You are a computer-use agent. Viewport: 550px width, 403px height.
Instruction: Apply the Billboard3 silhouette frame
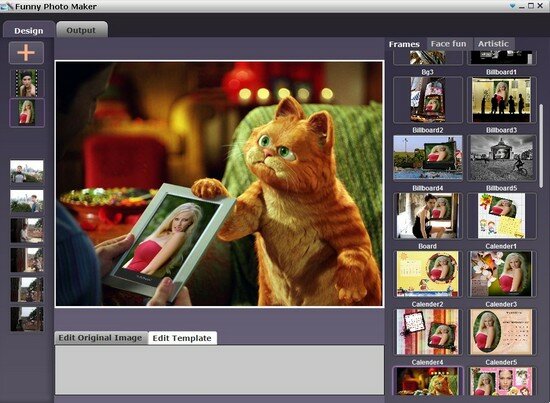[x=502, y=100]
